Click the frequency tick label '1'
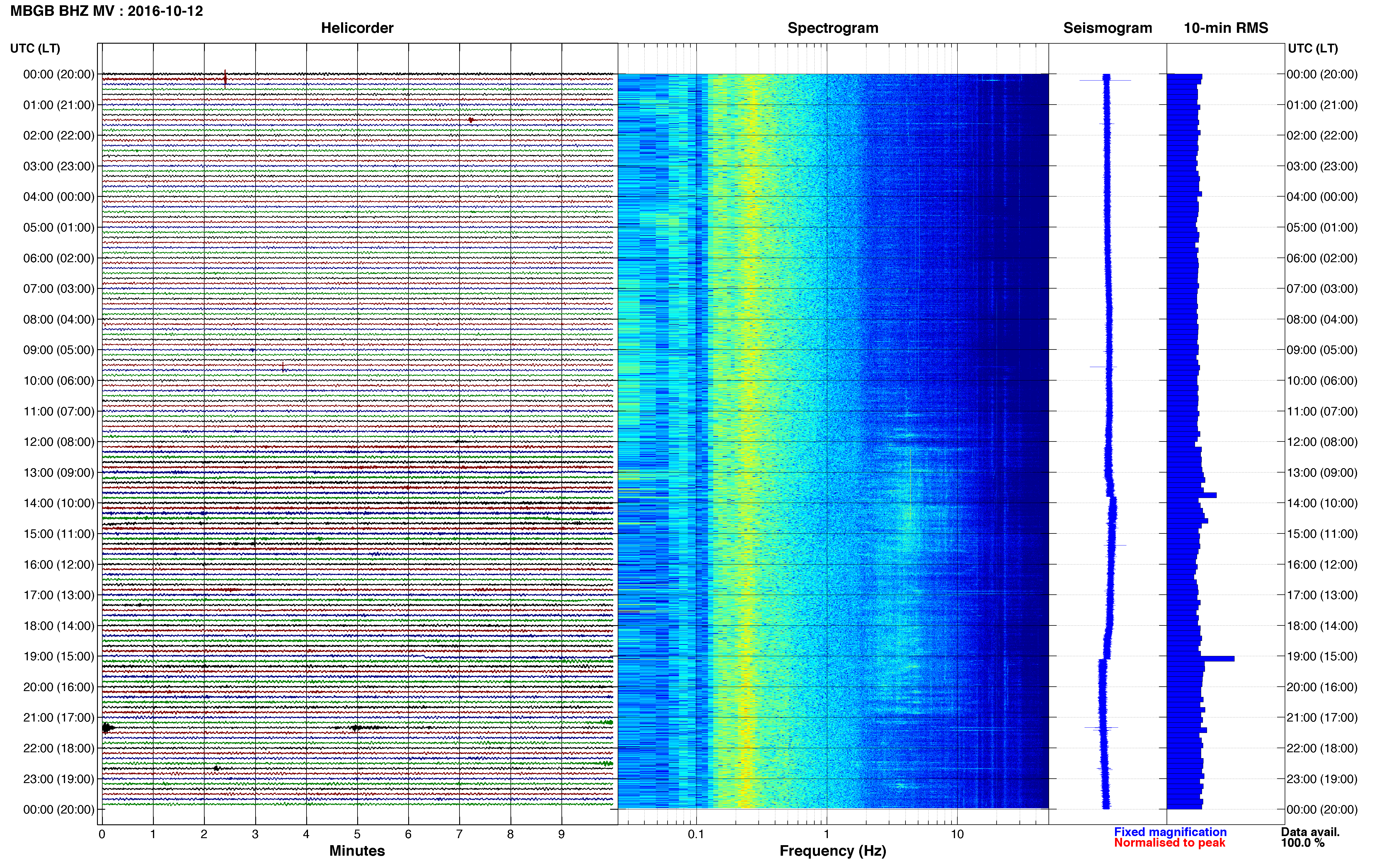This screenshot has width=1389, height=868. tap(826, 835)
